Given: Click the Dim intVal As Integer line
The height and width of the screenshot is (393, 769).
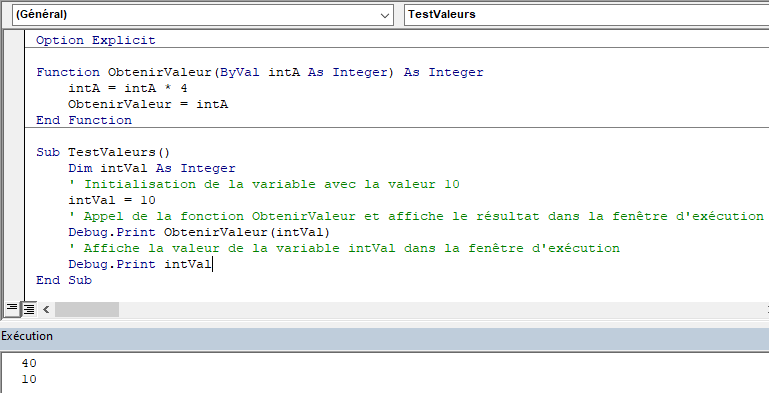Looking at the screenshot, I should [x=152, y=168].
